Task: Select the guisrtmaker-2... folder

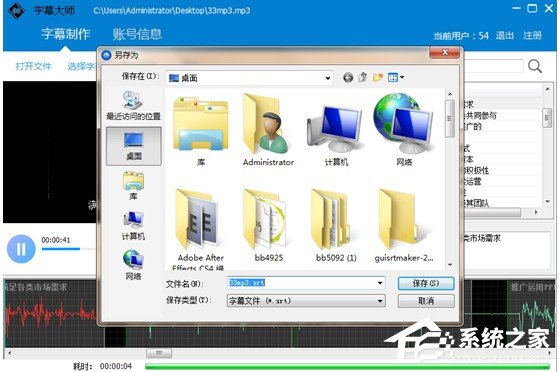Action: (x=404, y=226)
